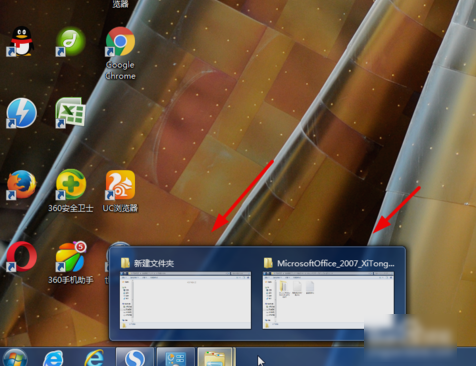Click the Windows Explorer folder taskbar button
This screenshot has height=366, width=476.
pyautogui.click(x=216, y=357)
